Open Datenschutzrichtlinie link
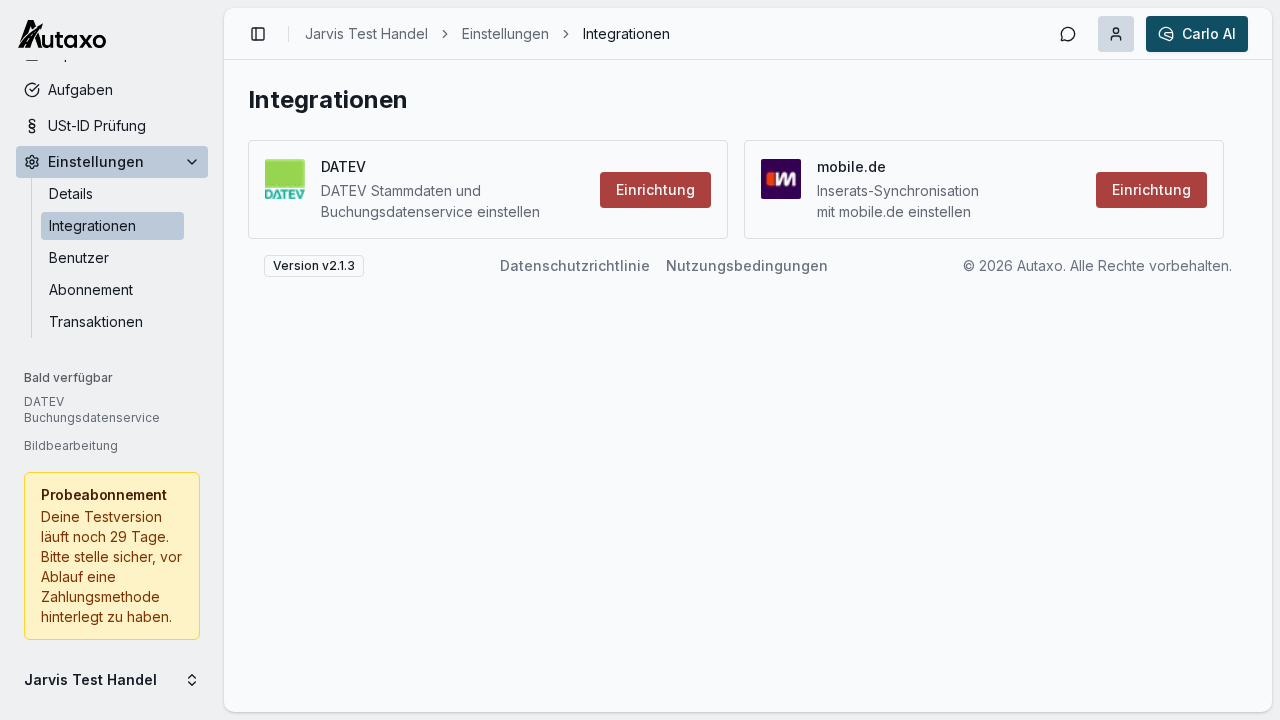Viewport: 1280px width, 720px height. point(575,266)
